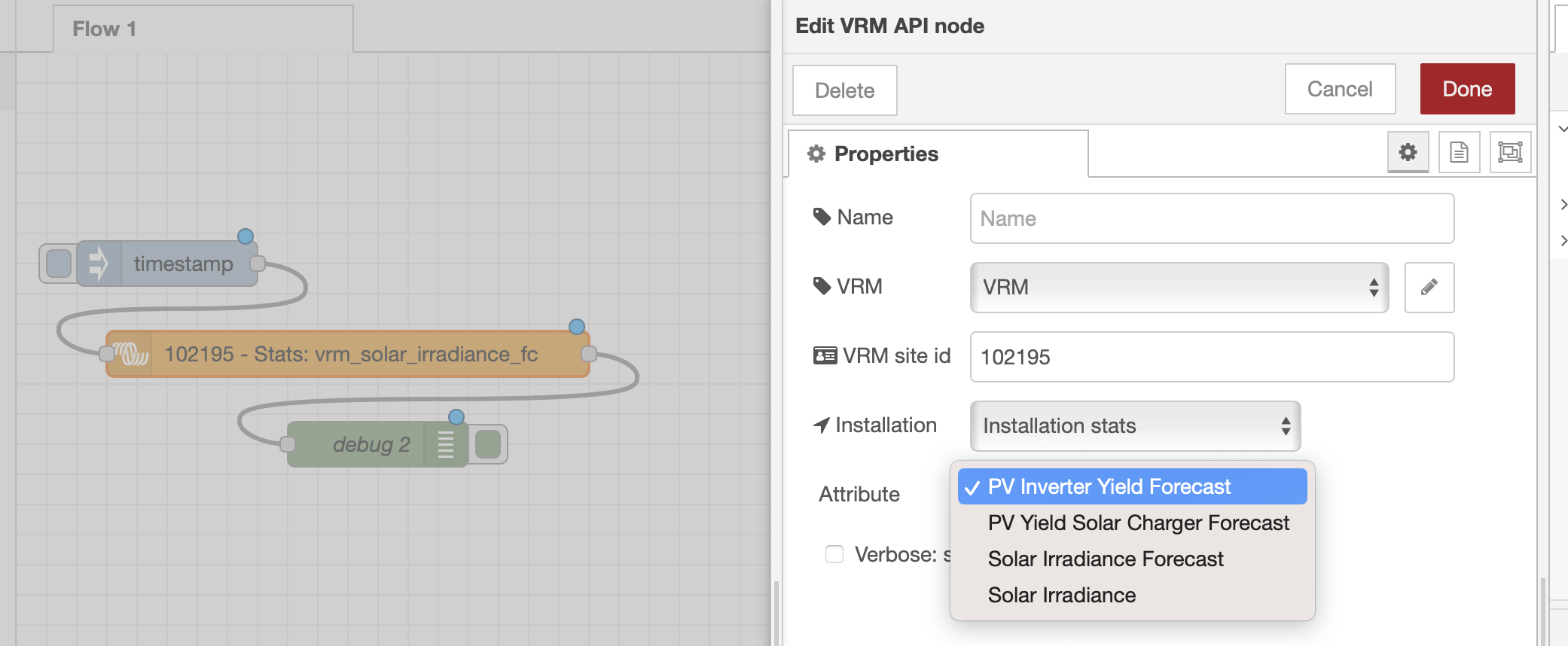Click the debug 2 node list icon
Viewport: 1568px width, 646px height.
(446, 444)
